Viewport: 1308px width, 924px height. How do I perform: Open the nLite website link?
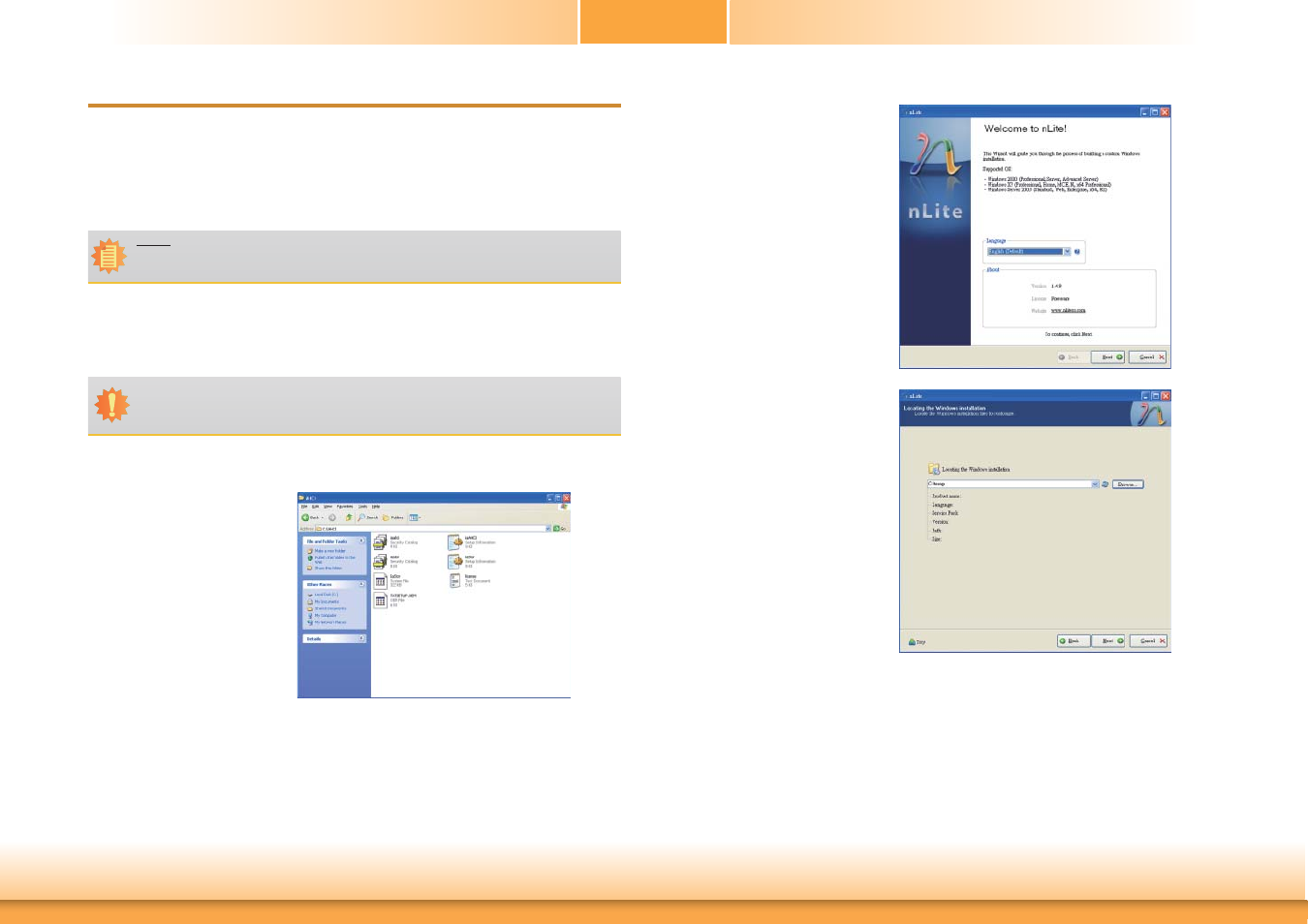point(1068,311)
